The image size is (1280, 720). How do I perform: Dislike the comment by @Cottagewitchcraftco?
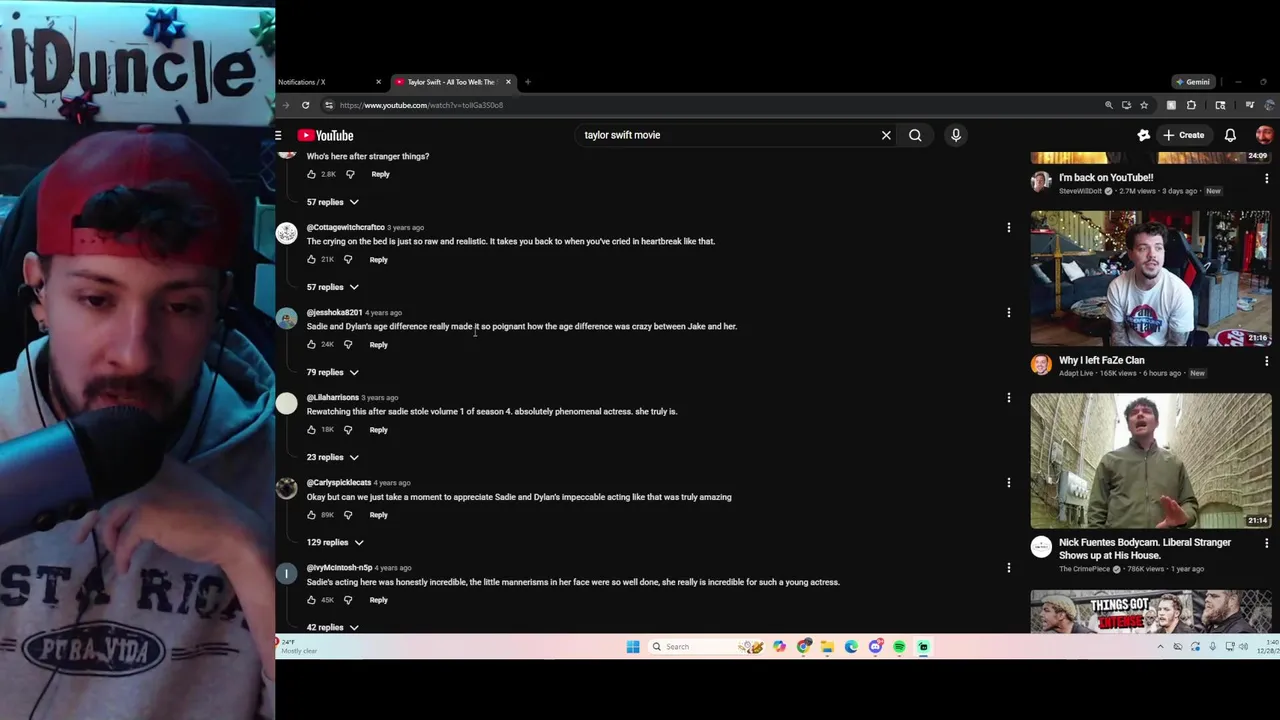(x=348, y=259)
